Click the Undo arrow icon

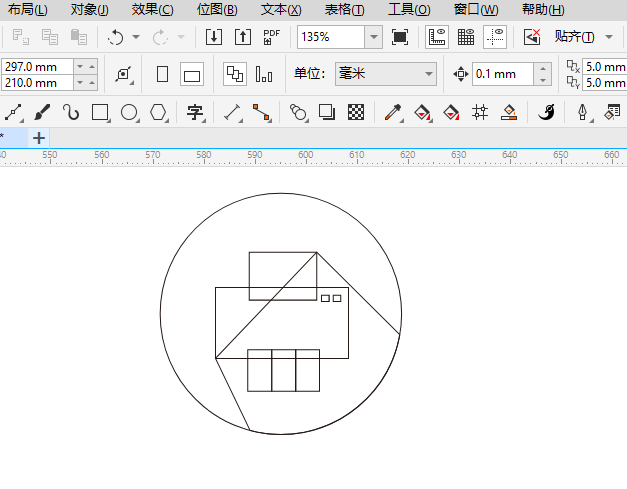tap(116, 37)
